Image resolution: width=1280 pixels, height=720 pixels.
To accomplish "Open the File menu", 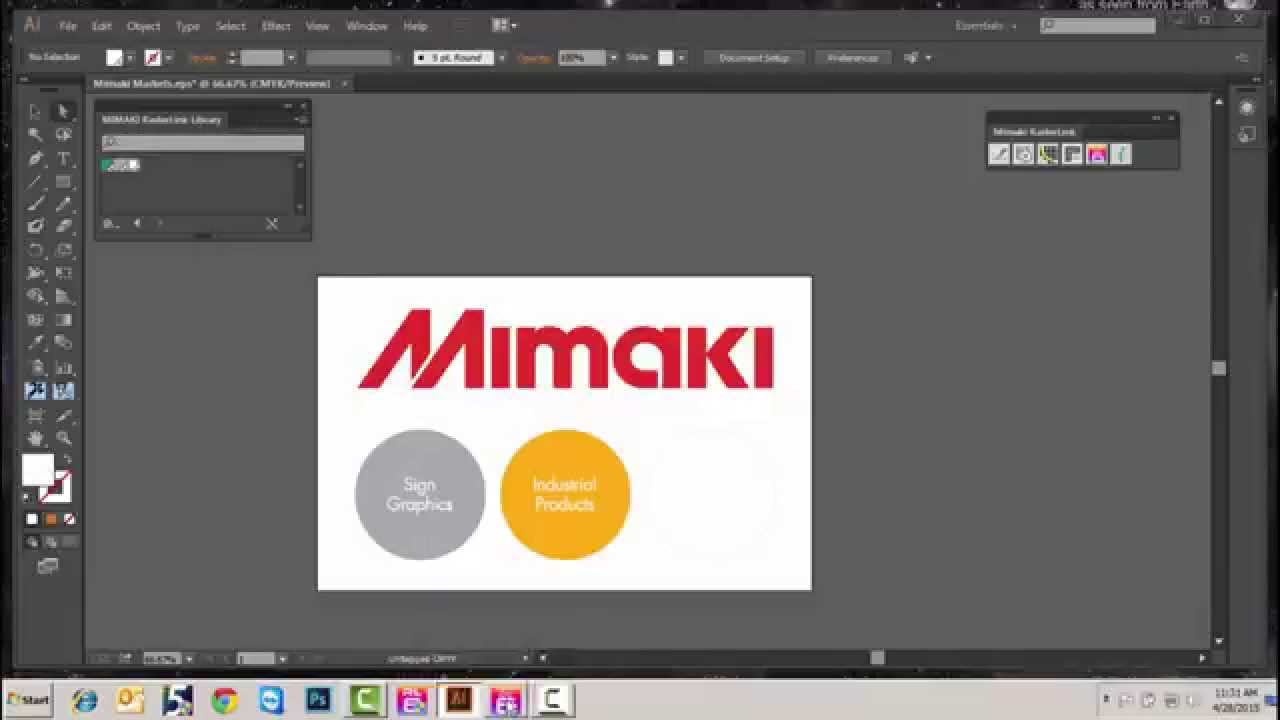I will click(x=68, y=26).
